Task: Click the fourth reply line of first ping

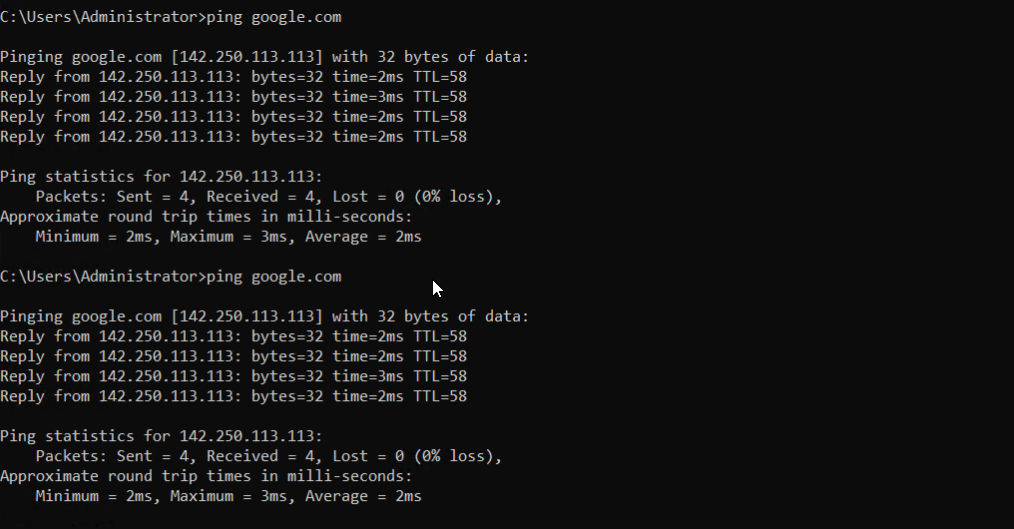Action: [x=233, y=137]
